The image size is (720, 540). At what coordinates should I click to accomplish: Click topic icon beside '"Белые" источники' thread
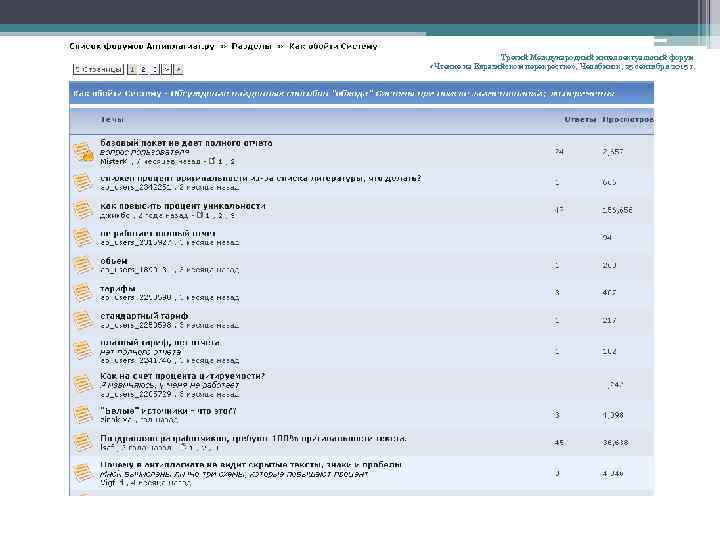click(83, 415)
